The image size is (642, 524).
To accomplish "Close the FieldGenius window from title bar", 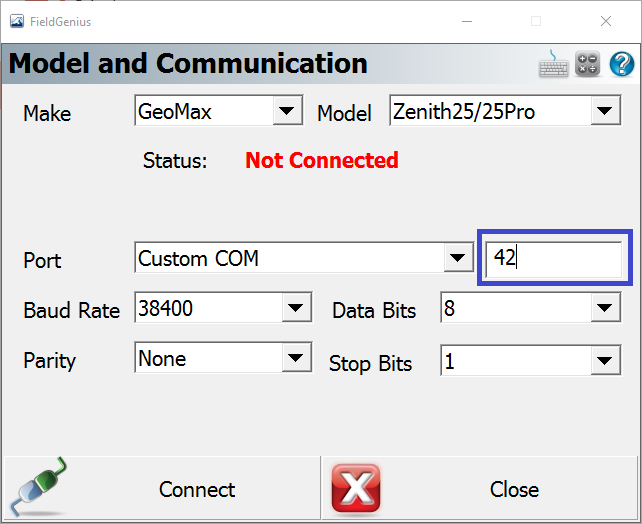I will [605, 20].
